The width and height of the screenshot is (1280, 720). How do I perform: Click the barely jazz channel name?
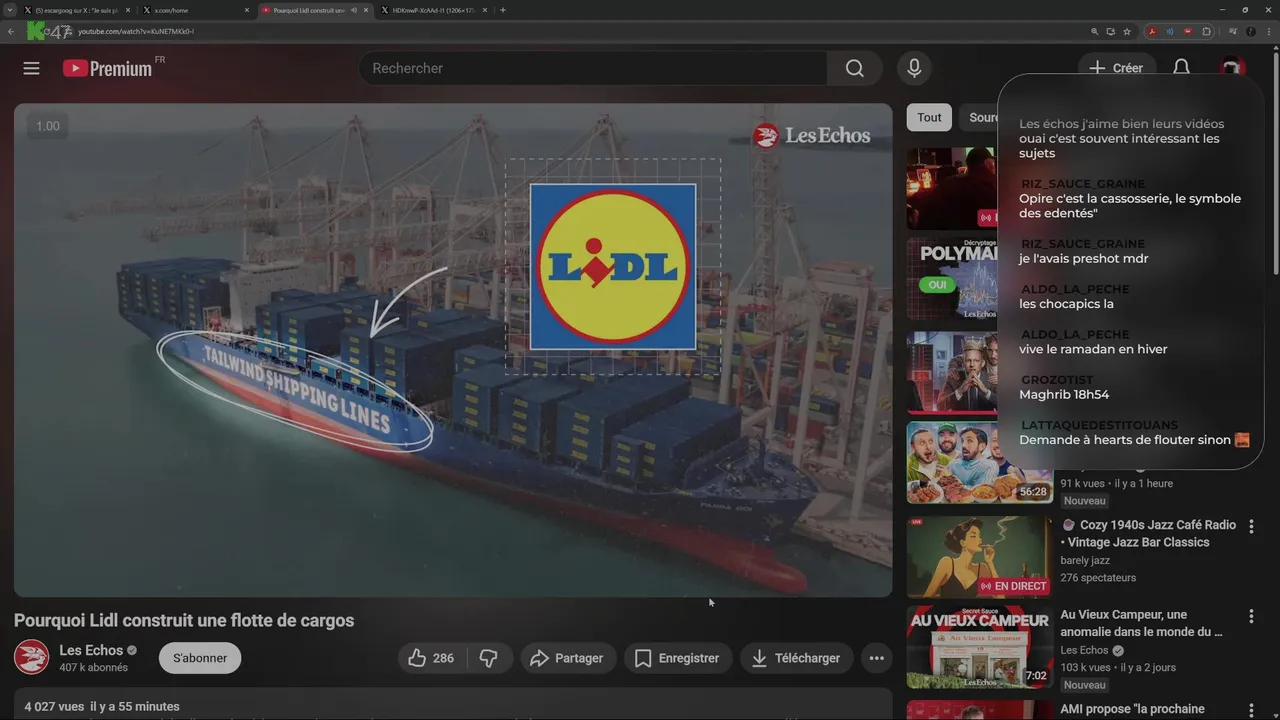pyautogui.click(x=1085, y=560)
